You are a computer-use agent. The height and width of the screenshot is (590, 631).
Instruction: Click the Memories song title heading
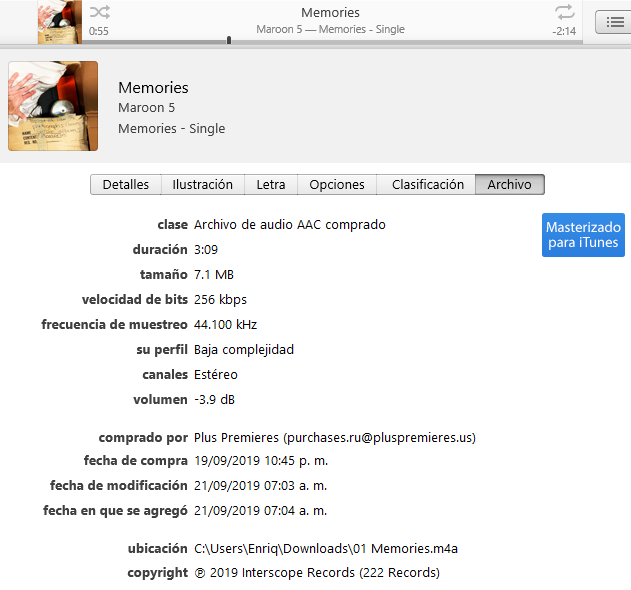click(x=153, y=88)
